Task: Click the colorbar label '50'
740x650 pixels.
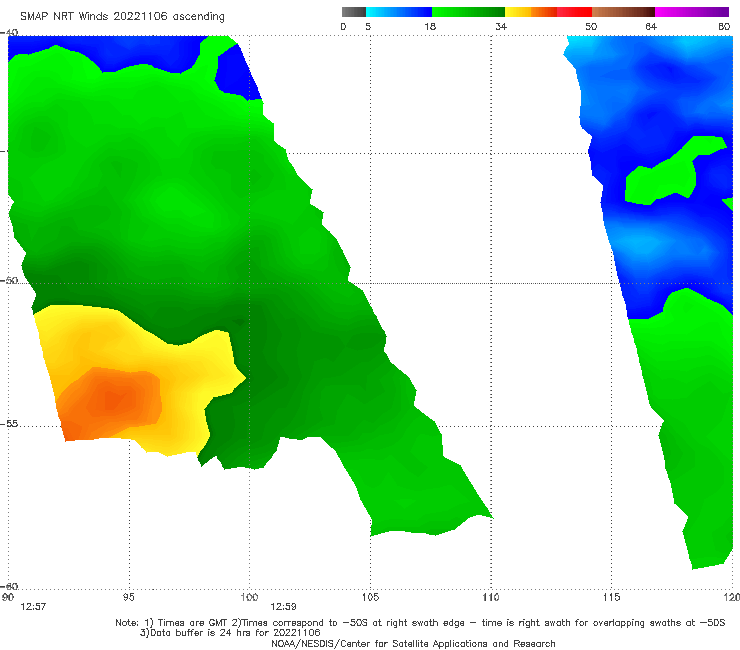Action: [x=591, y=26]
